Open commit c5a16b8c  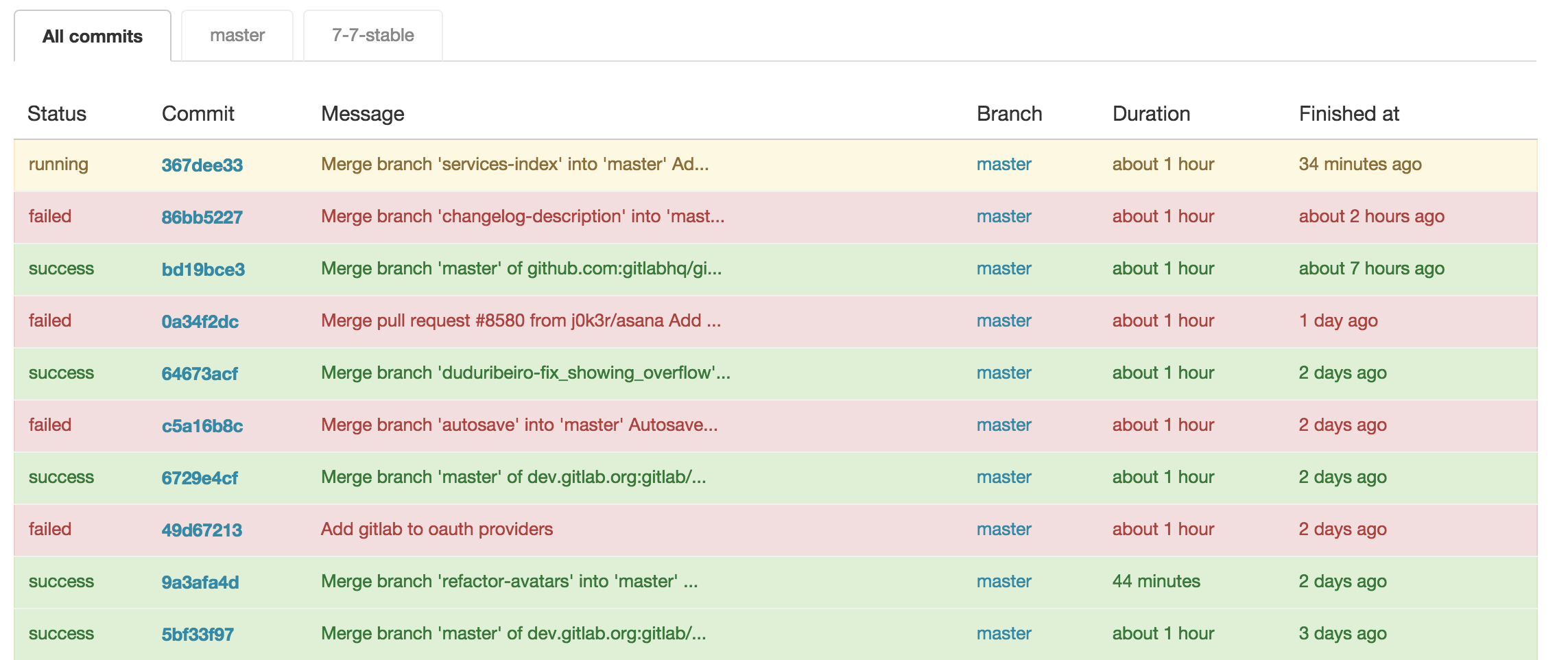tap(202, 425)
